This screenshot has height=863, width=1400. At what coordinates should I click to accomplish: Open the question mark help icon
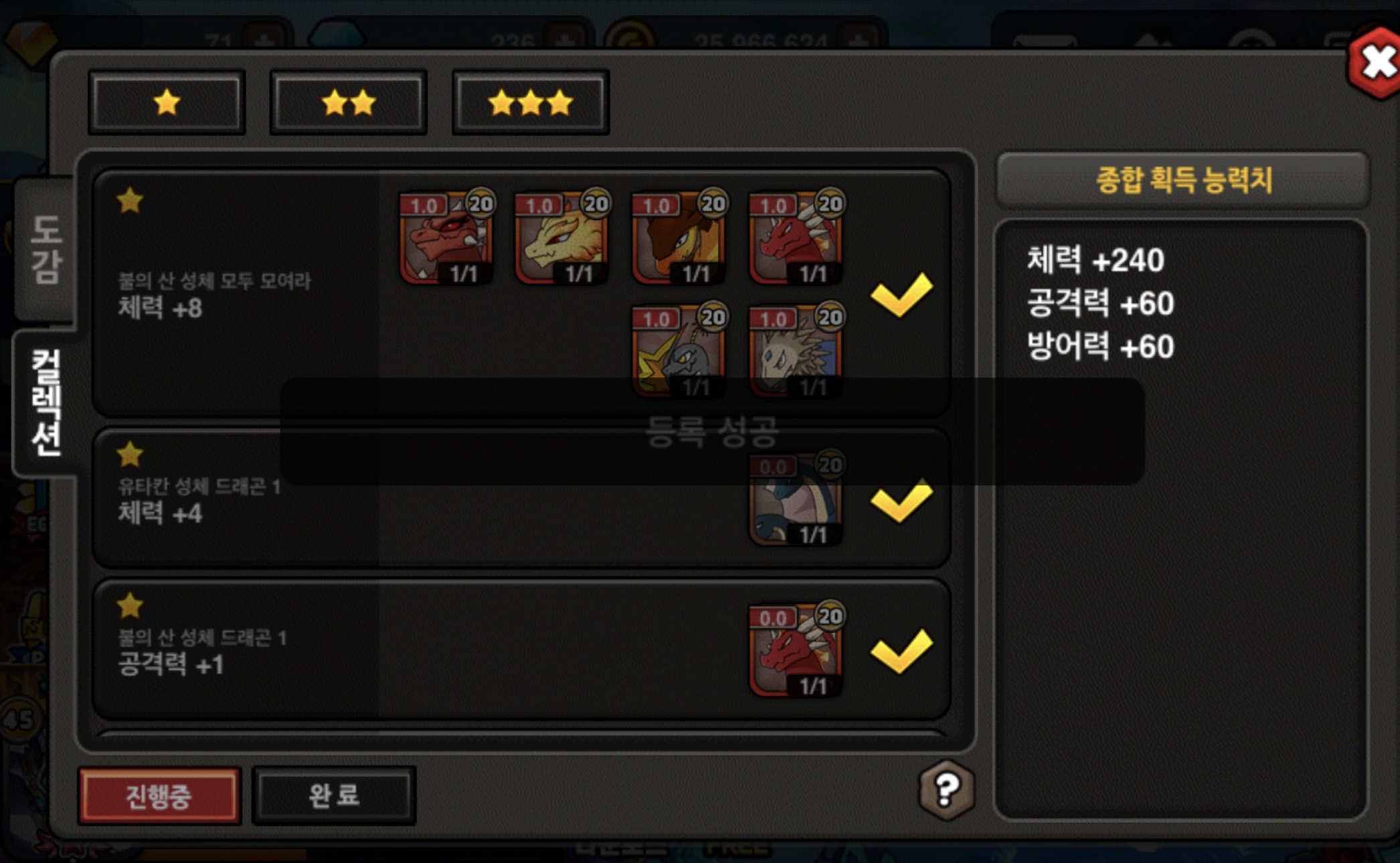[x=946, y=790]
